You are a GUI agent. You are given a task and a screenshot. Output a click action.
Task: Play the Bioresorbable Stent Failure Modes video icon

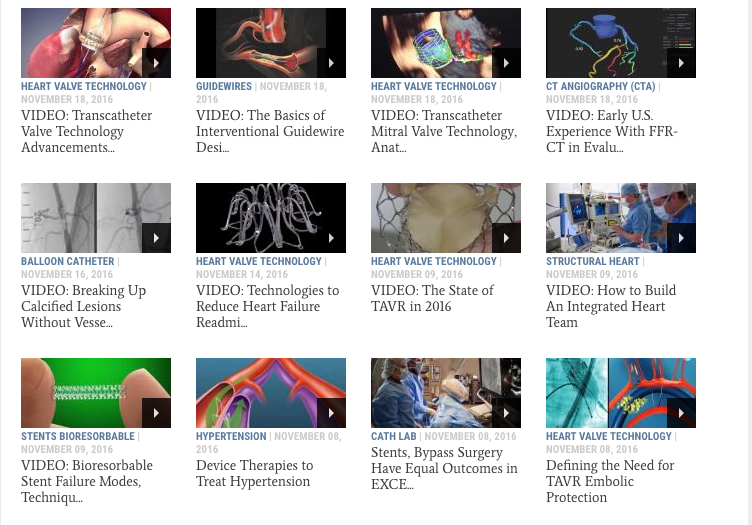click(156, 413)
